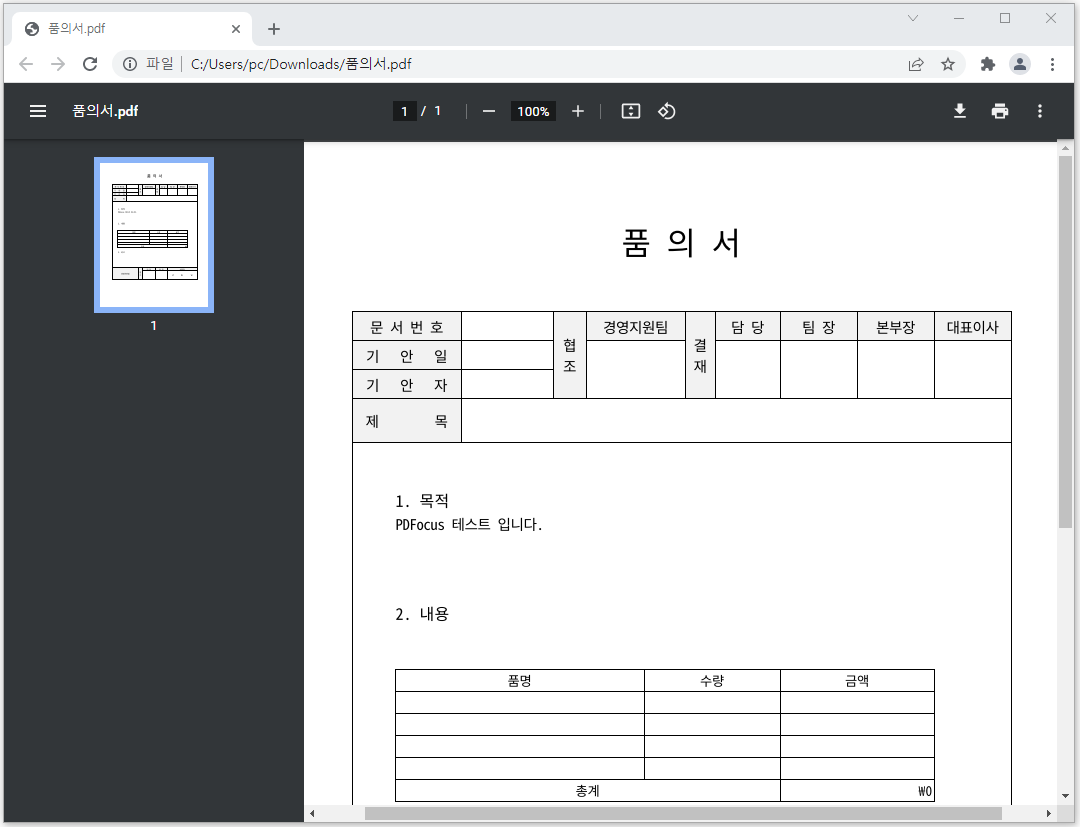Click the vertical scrollbar thumb
Image resolution: width=1080 pixels, height=827 pixels.
[x=1065, y=342]
